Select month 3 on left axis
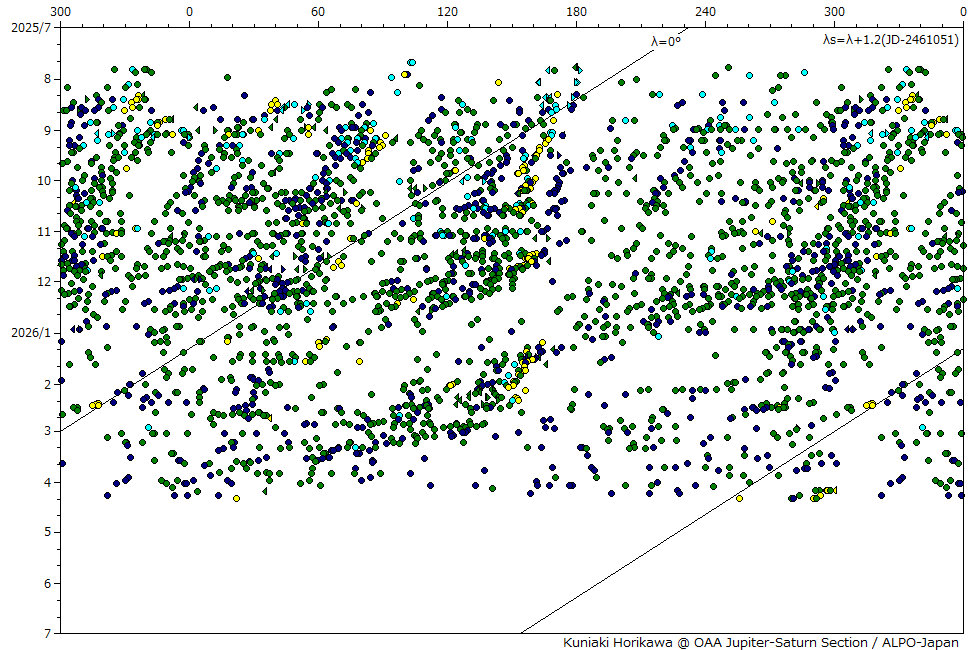The height and width of the screenshot is (650, 980). pyautogui.click(x=47, y=431)
